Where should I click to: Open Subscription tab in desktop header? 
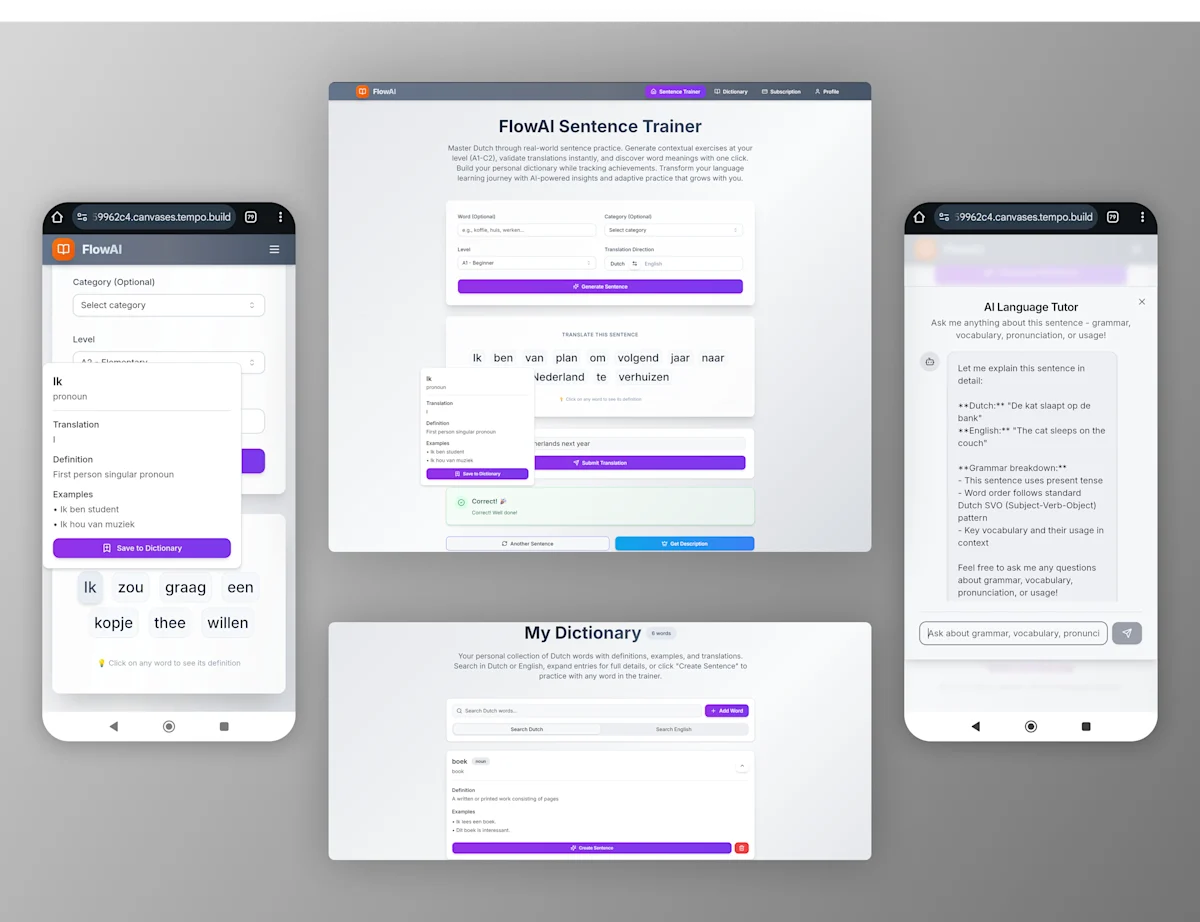[781, 91]
